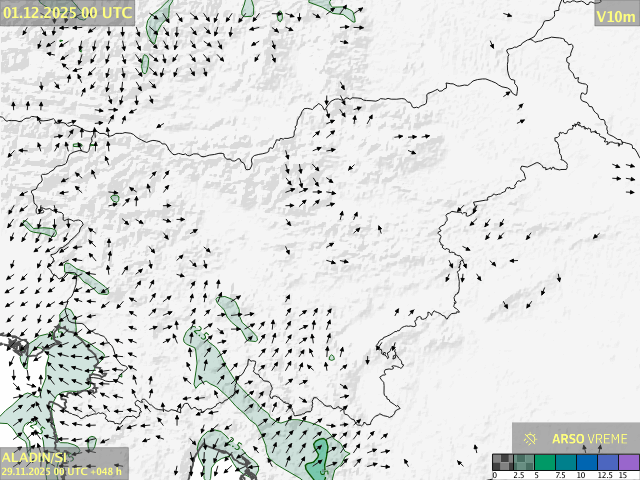Click the sun icon in ARSO logo
The image size is (640, 480).
click(530, 438)
